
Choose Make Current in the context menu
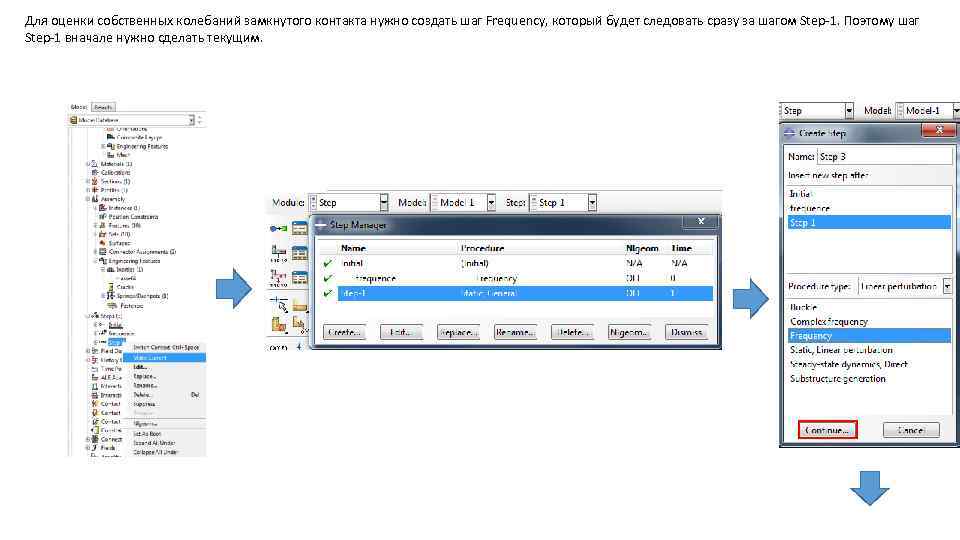(x=164, y=358)
